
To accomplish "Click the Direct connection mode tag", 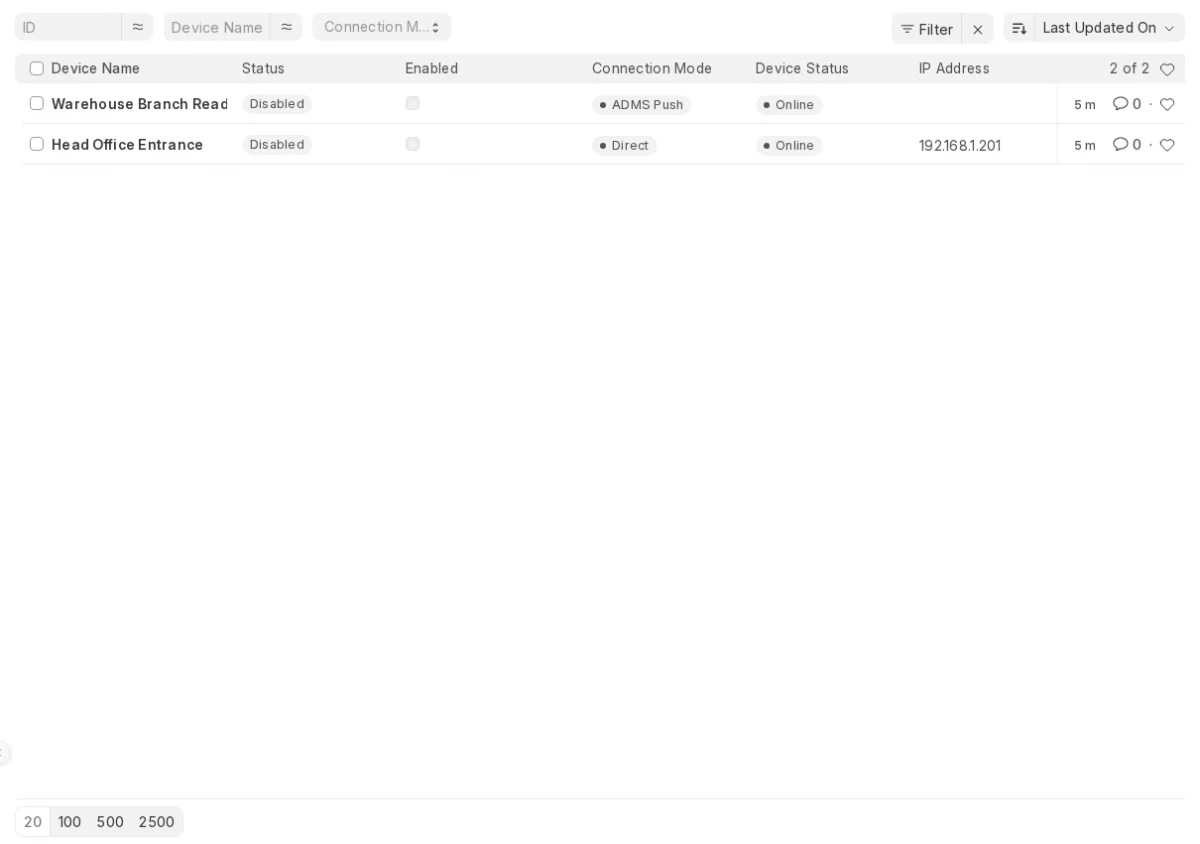I will [624, 146].
